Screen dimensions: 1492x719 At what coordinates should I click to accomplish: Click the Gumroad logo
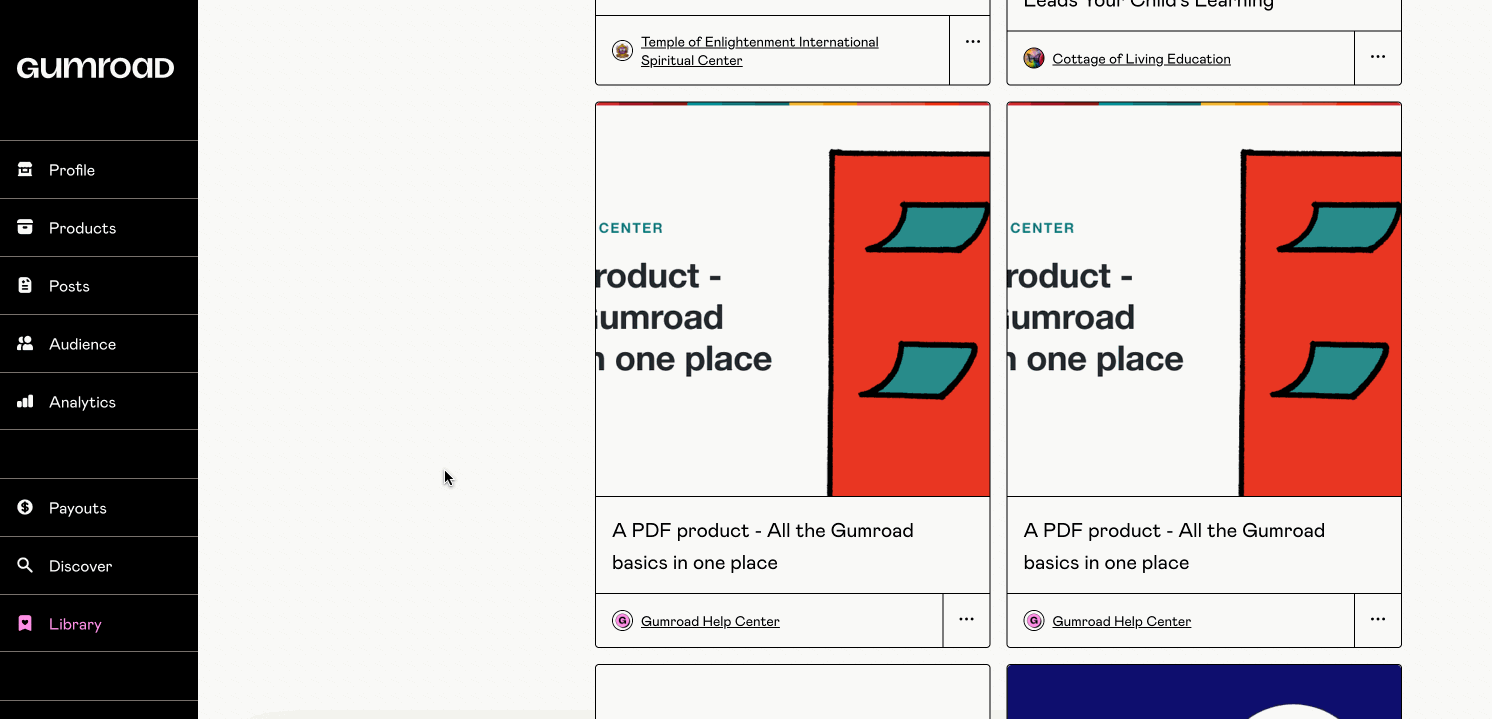(x=96, y=68)
